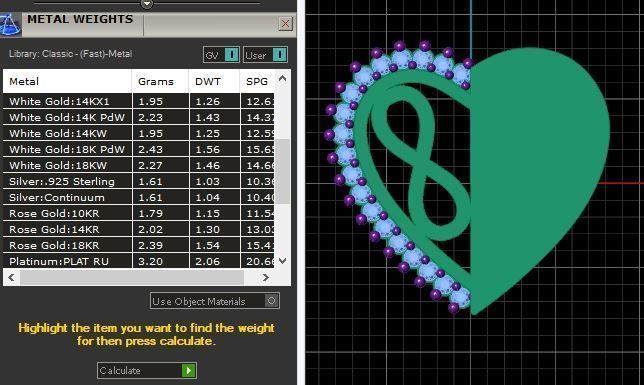Viewport: 644px width, 385px height.
Task: Click the horizontal scroll left arrow
Action: [12, 277]
